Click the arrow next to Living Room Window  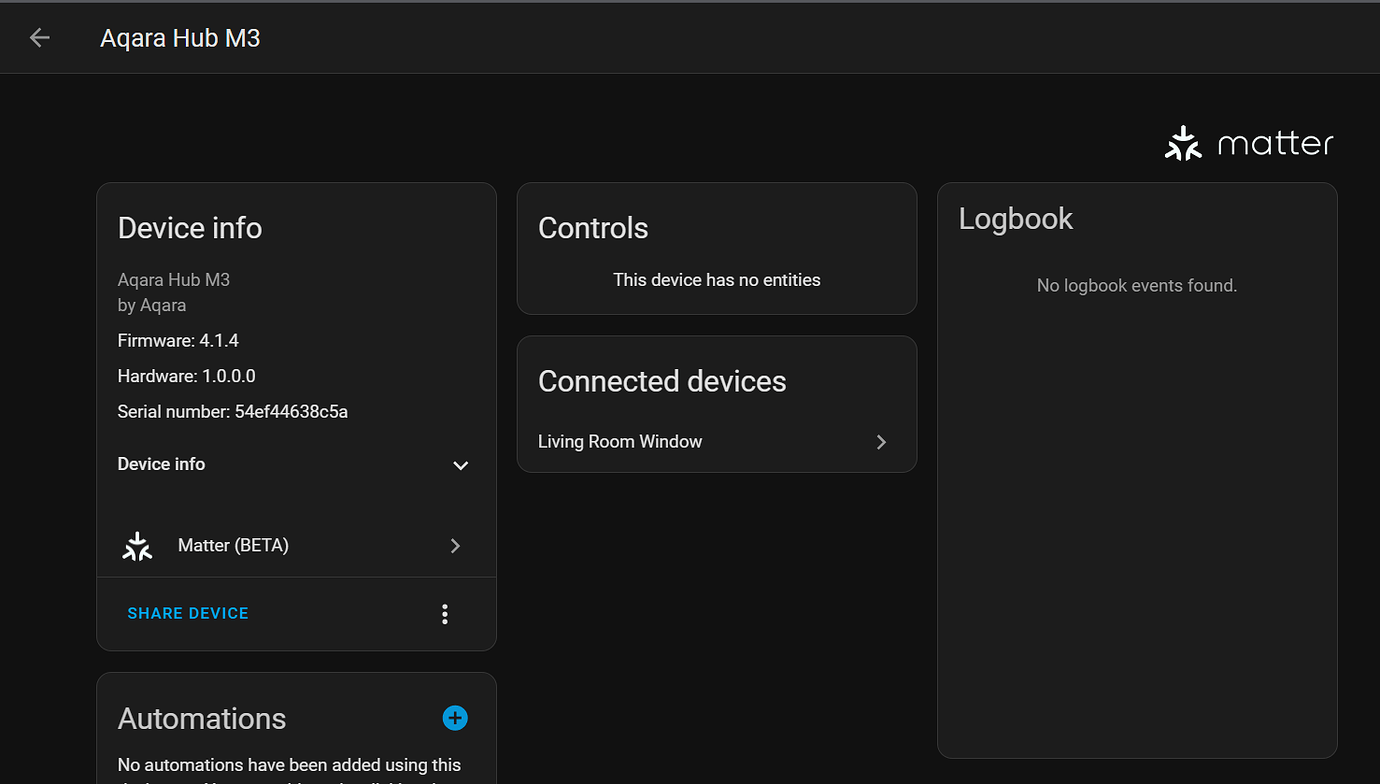coord(880,441)
